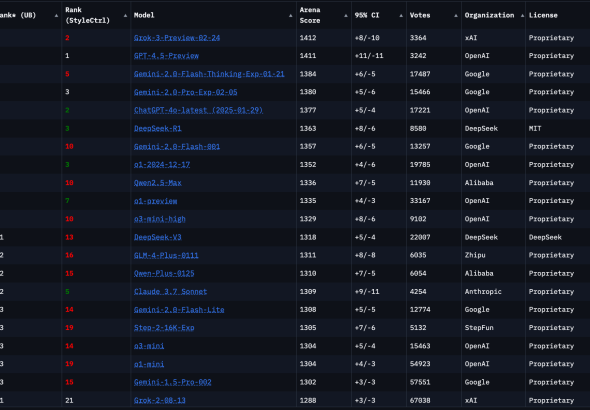
Task: Sort by the Rank (UB) column arrow
Action: pos(56,16)
